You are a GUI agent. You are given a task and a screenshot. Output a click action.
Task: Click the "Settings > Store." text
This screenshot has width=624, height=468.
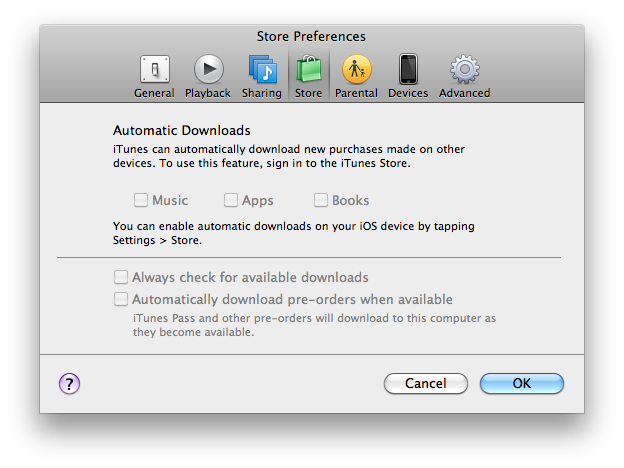pyautogui.click(x=157, y=240)
